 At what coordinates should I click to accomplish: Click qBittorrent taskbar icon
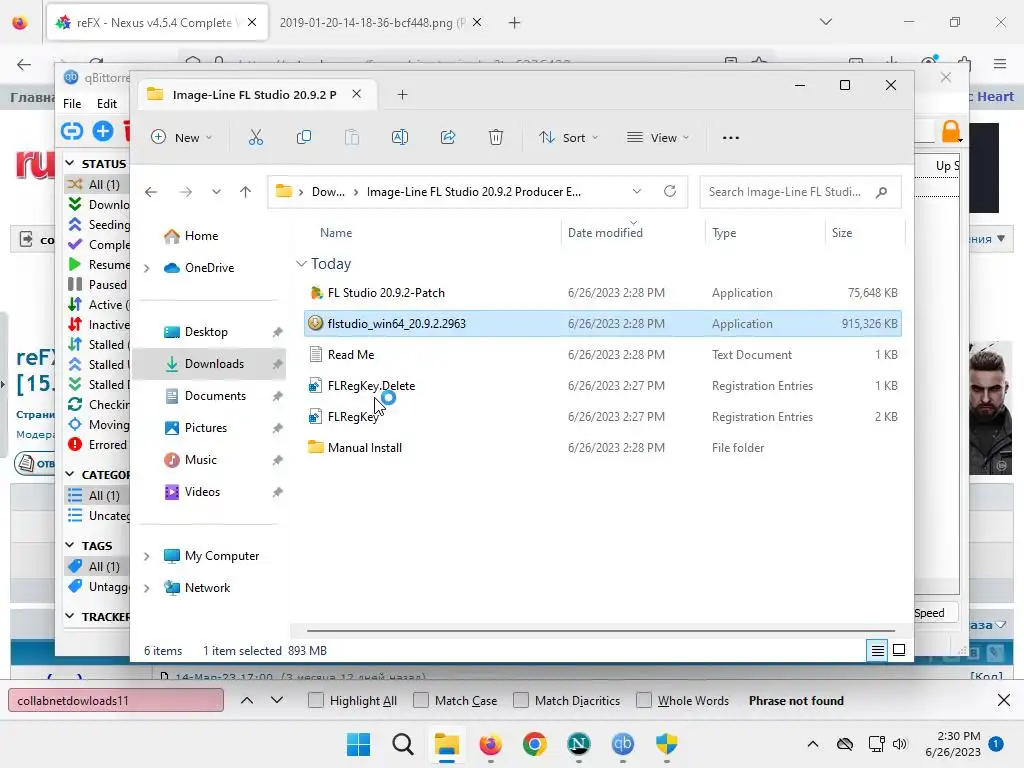pyautogui.click(x=622, y=744)
